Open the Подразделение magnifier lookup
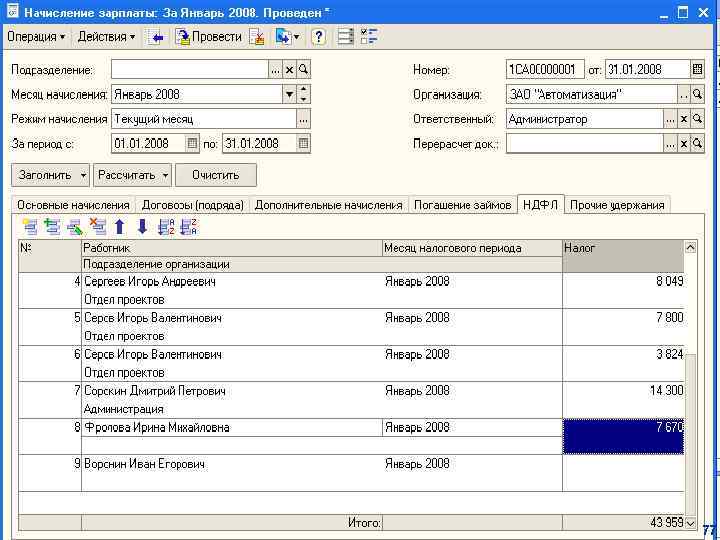The width and height of the screenshot is (720, 540). (x=304, y=70)
